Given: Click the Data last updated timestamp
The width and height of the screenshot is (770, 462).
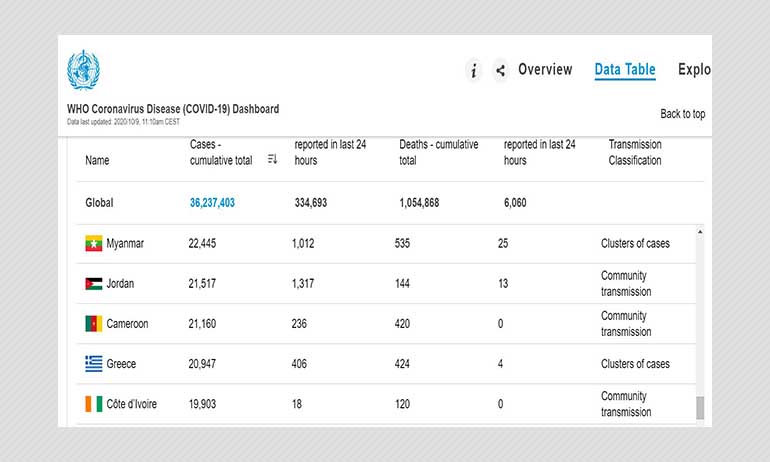Looking at the screenshot, I should (x=123, y=122).
